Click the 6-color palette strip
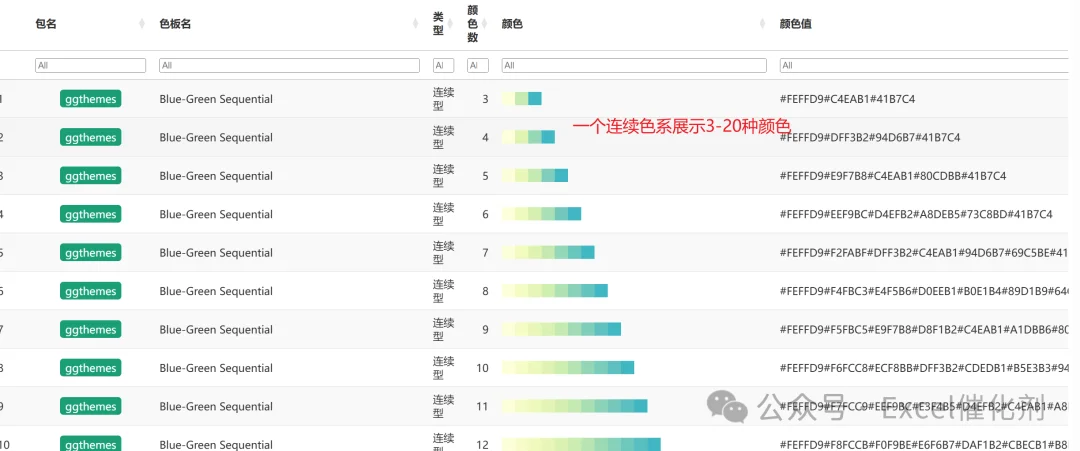The height and width of the screenshot is (451, 1080). [541, 215]
